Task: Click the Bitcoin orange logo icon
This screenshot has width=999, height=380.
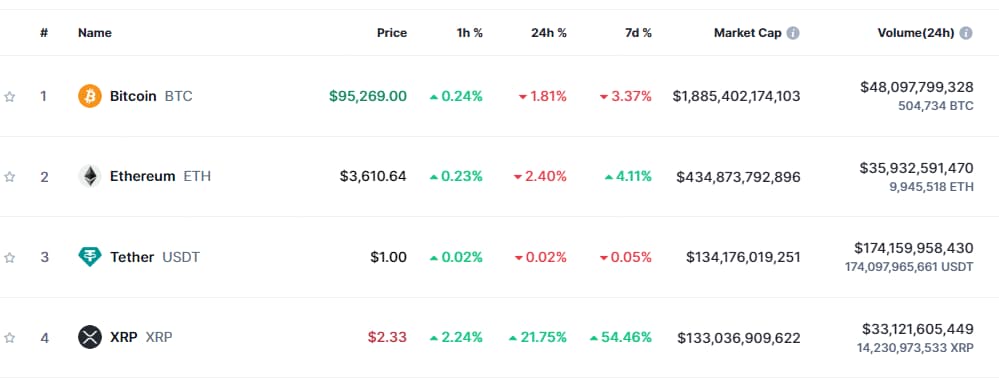Action: (x=90, y=96)
